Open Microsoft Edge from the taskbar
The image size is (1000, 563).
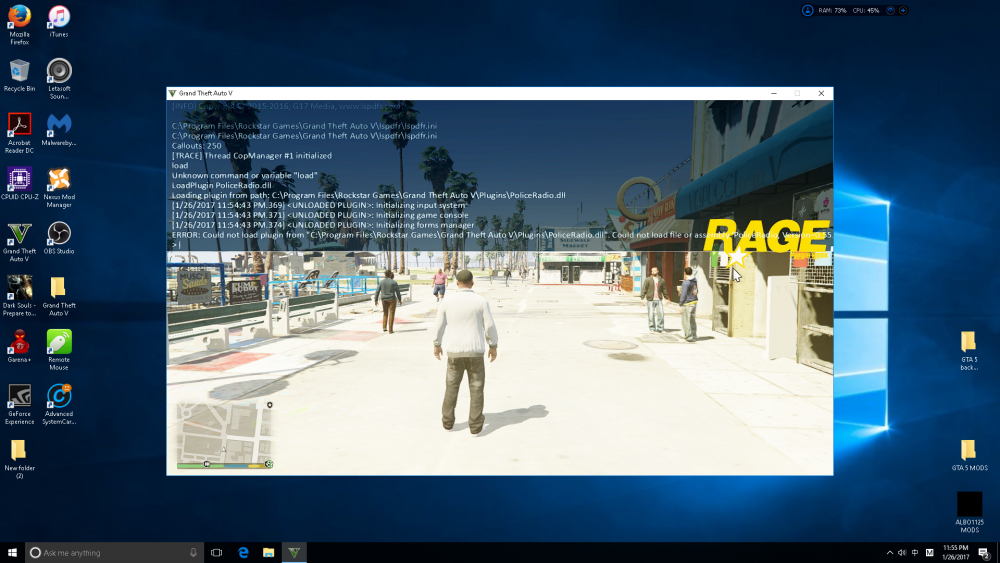[x=243, y=553]
